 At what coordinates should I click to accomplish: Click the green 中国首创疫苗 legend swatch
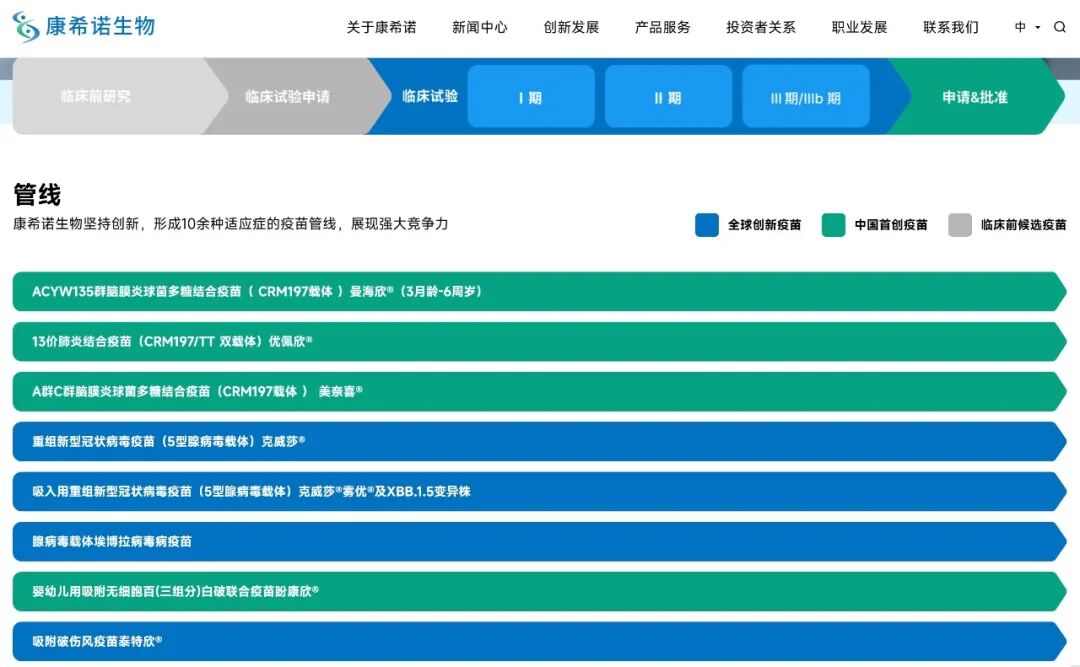tap(833, 225)
